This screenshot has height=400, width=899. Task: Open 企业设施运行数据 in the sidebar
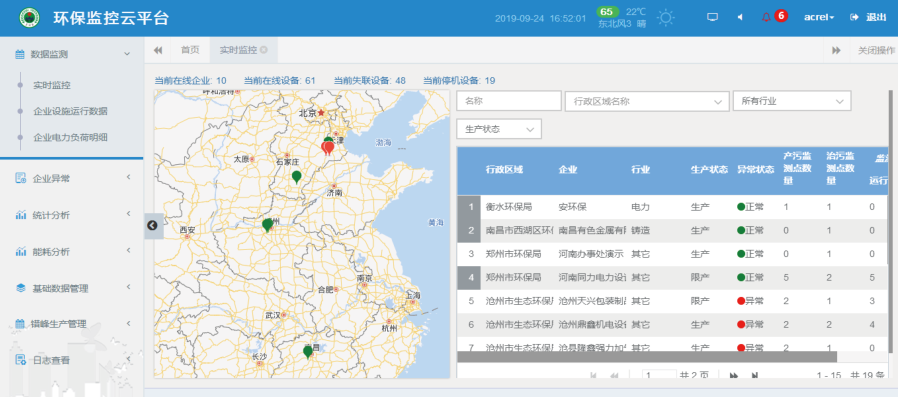pyautogui.click(x=70, y=111)
